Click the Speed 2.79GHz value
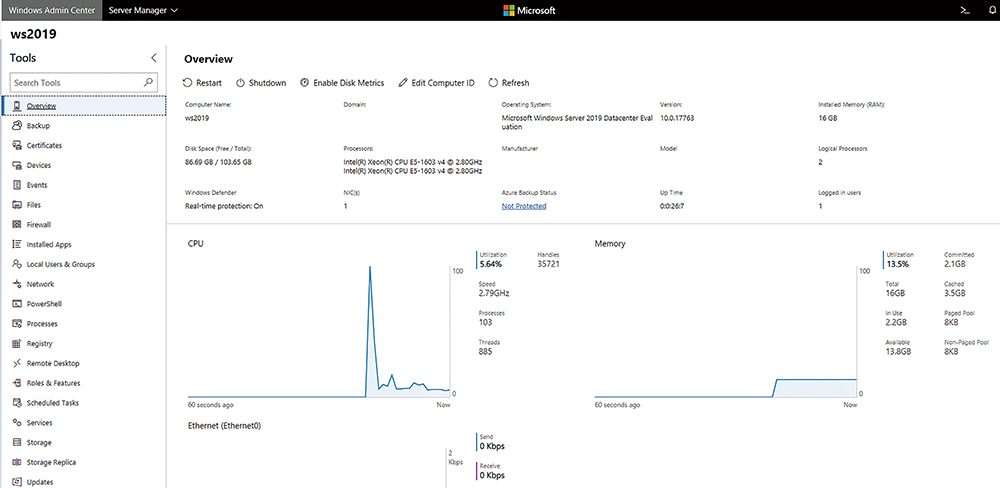This screenshot has height=488, width=1000. (494, 293)
